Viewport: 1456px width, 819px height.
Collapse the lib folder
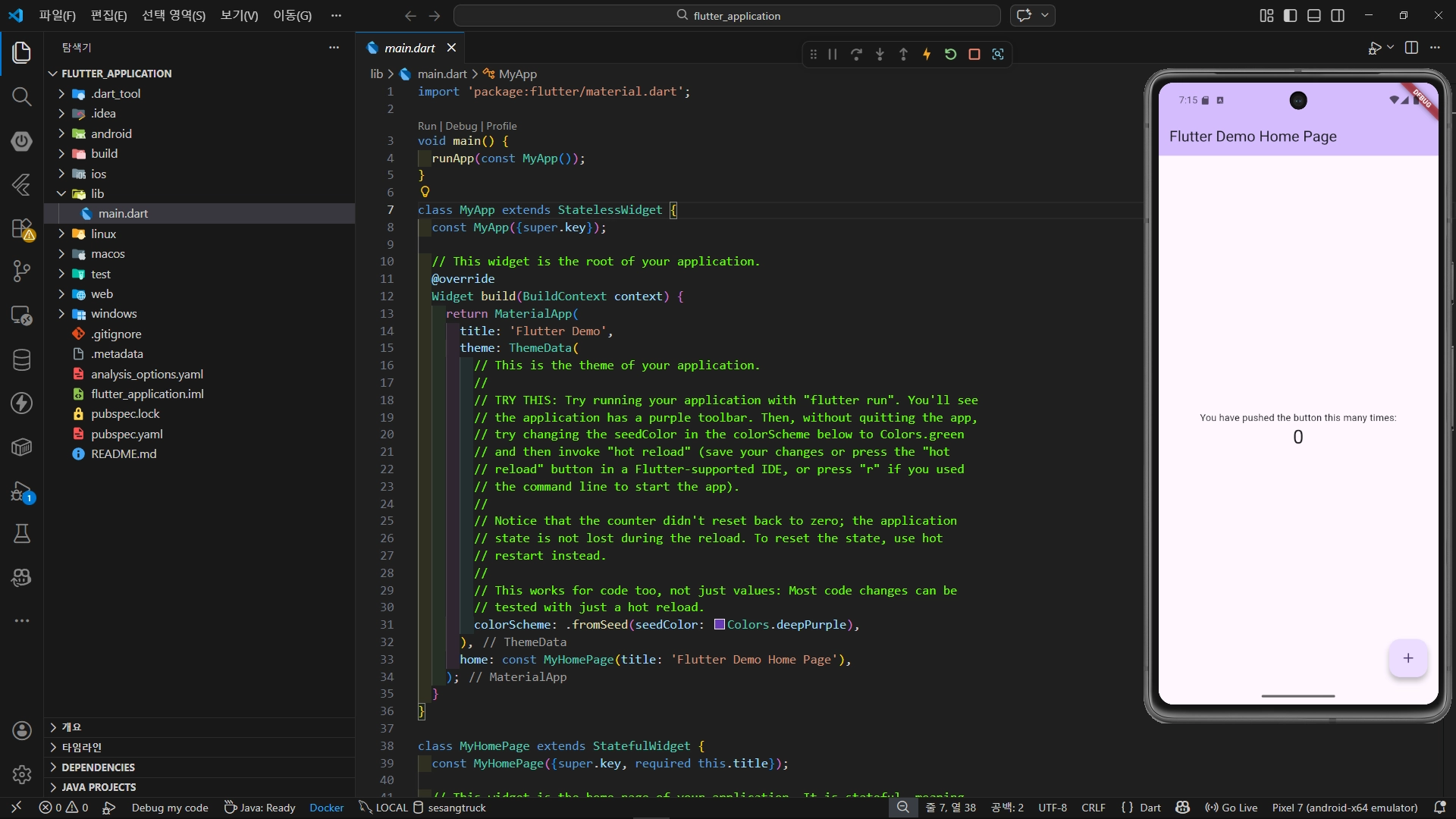click(x=97, y=193)
